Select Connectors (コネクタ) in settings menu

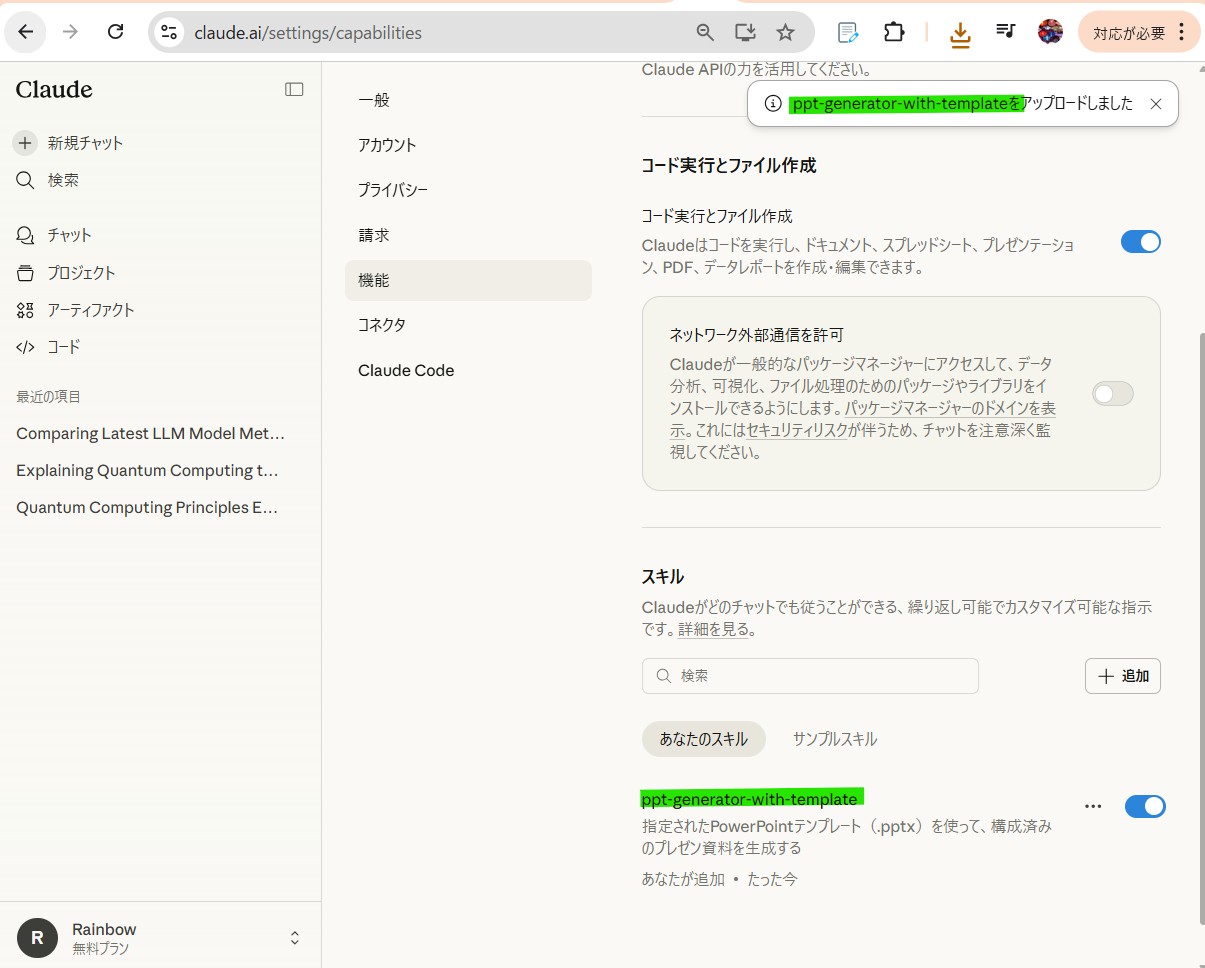(x=382, y=325)
